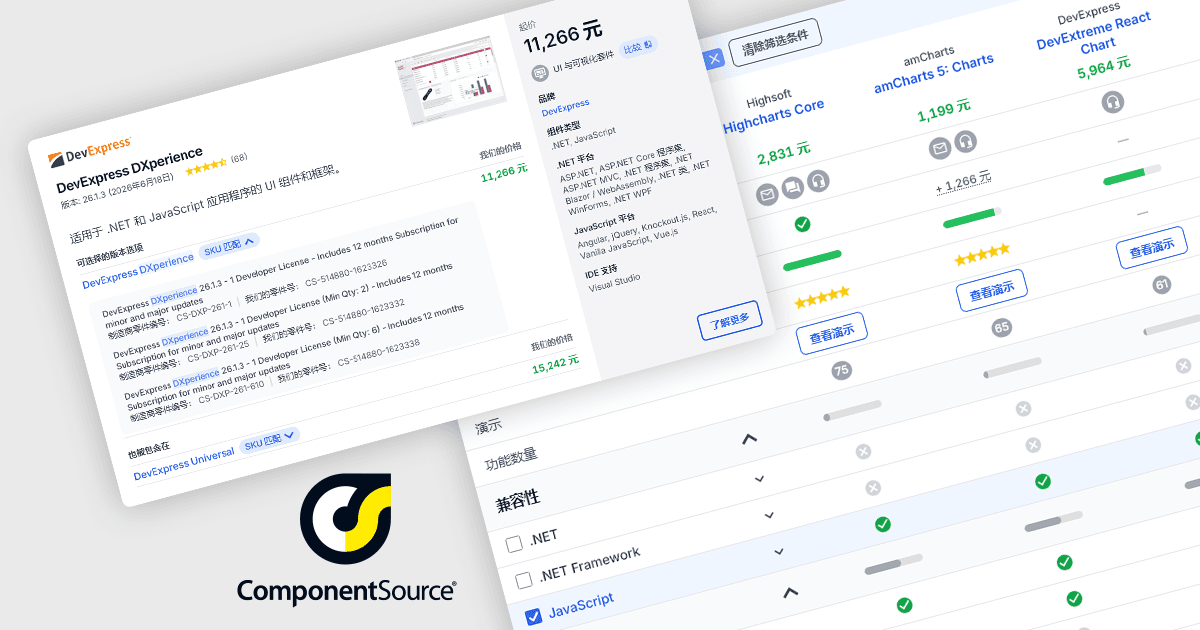Click the 比较 compare button
The height and width of the screenshot is (630, 1200).
tap(638, 46)
